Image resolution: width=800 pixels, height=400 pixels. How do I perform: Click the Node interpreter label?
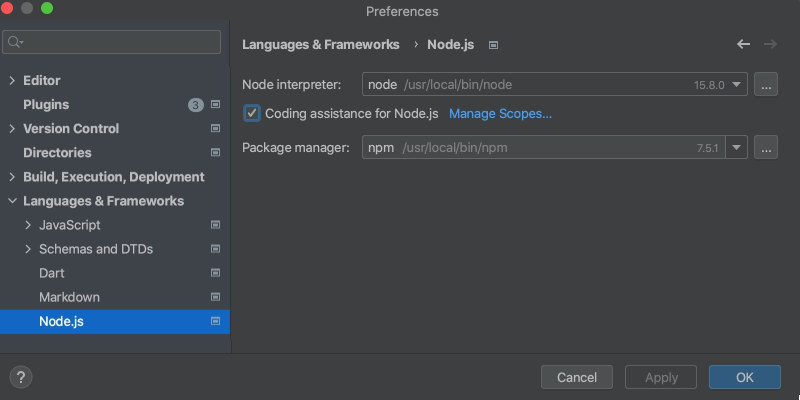pos(291,84)
